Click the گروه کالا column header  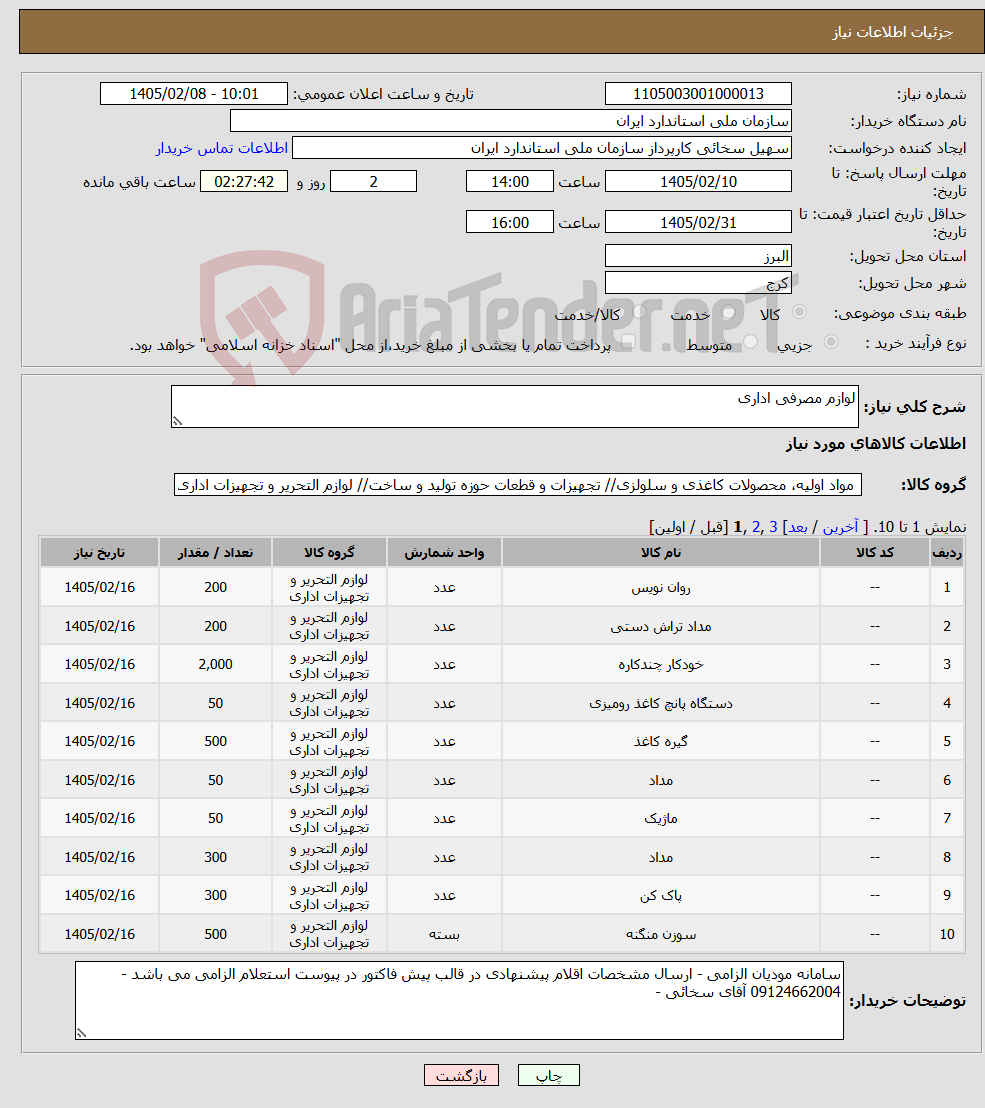329,553
